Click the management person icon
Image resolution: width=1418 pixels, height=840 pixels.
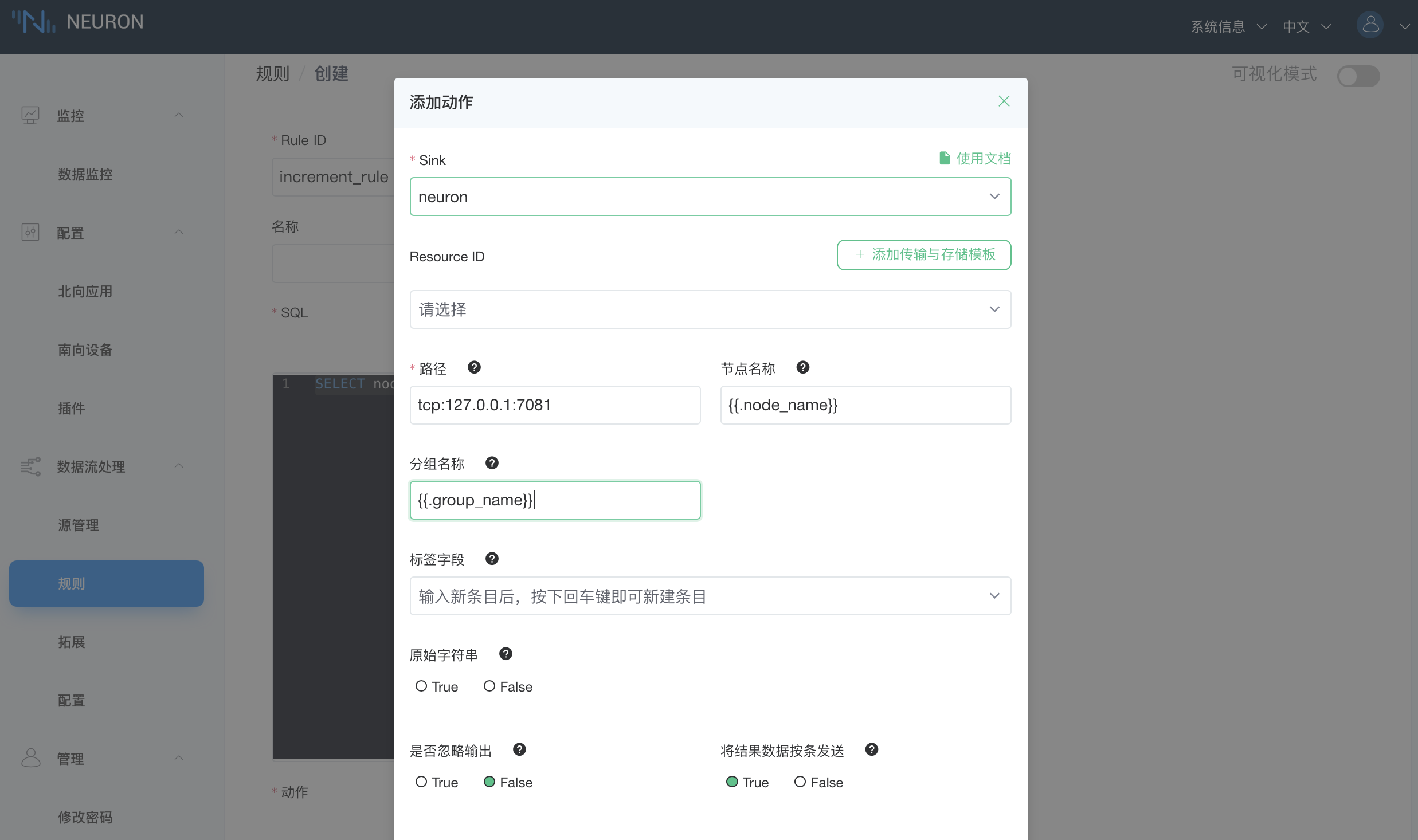[30, 758]
